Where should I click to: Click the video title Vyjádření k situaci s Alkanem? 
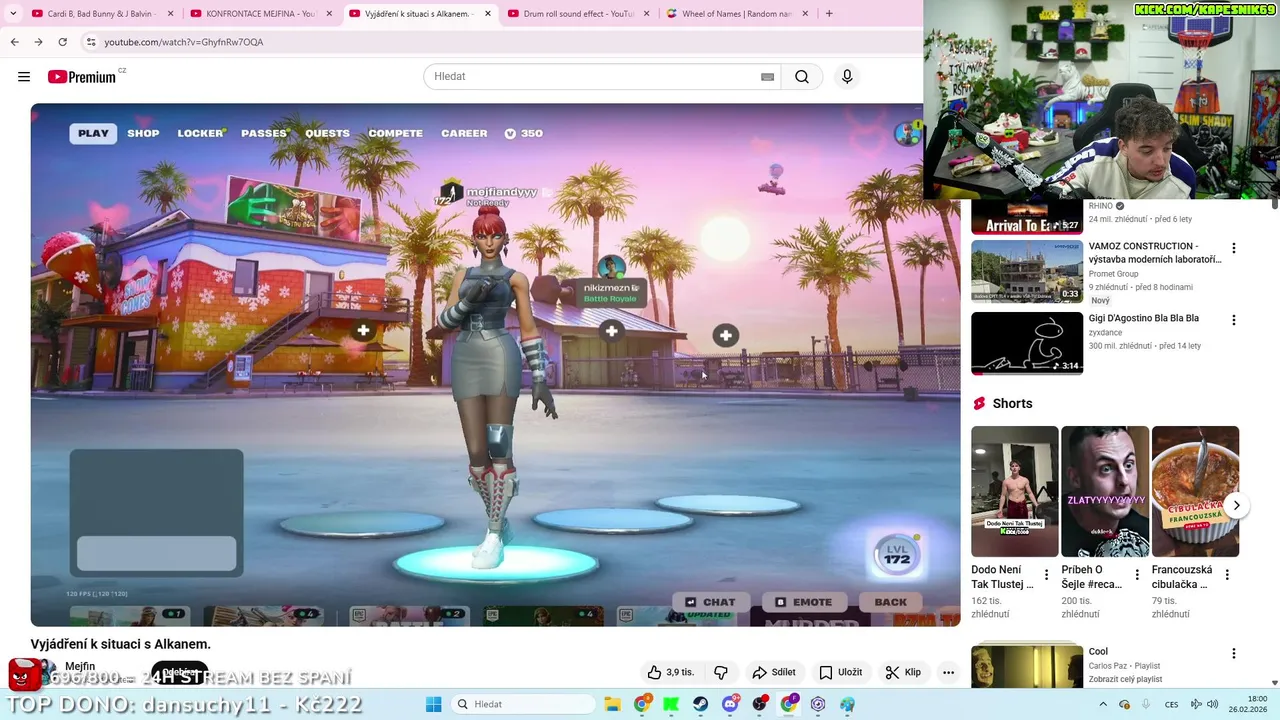(121, 644)
